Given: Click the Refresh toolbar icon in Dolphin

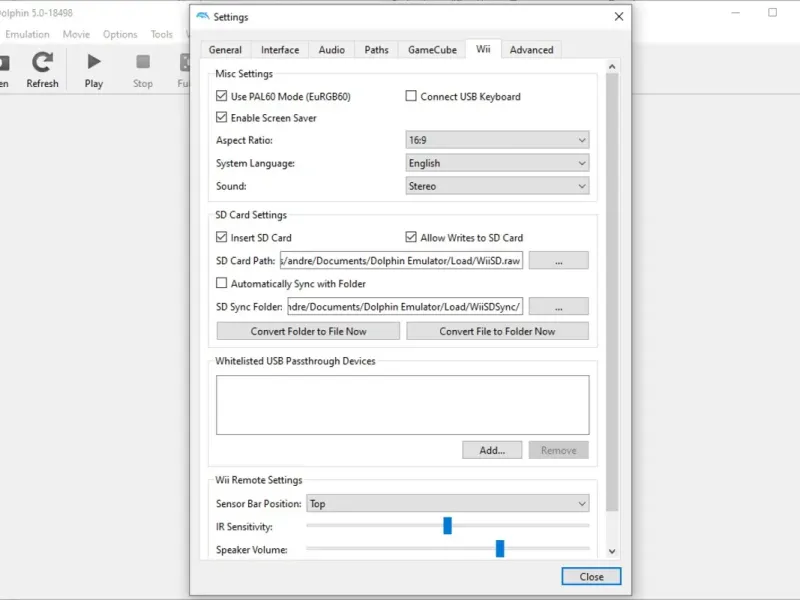Looking at the screenshot, I should [42, 62].
